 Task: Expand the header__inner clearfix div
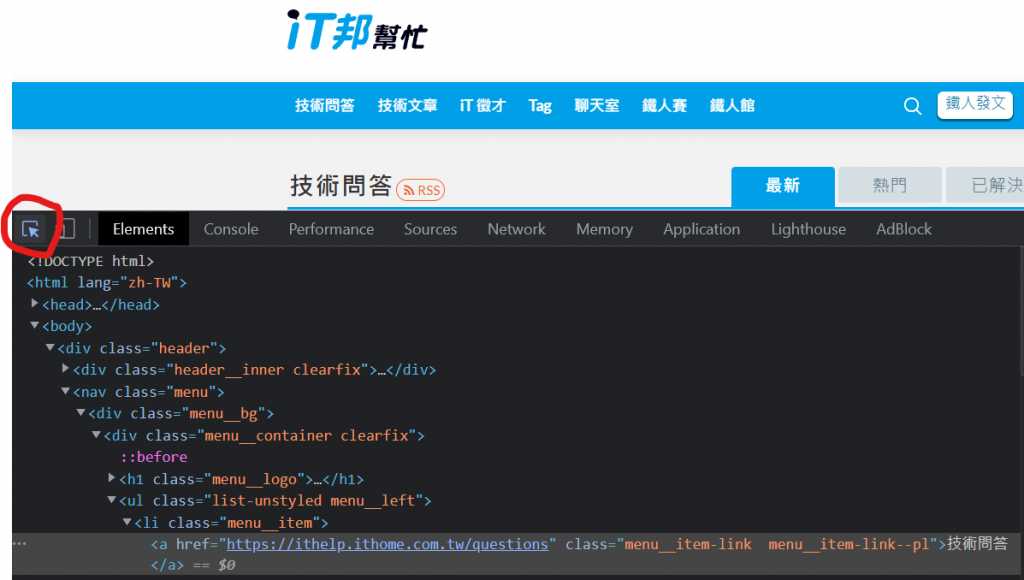[x=66, y=369]
